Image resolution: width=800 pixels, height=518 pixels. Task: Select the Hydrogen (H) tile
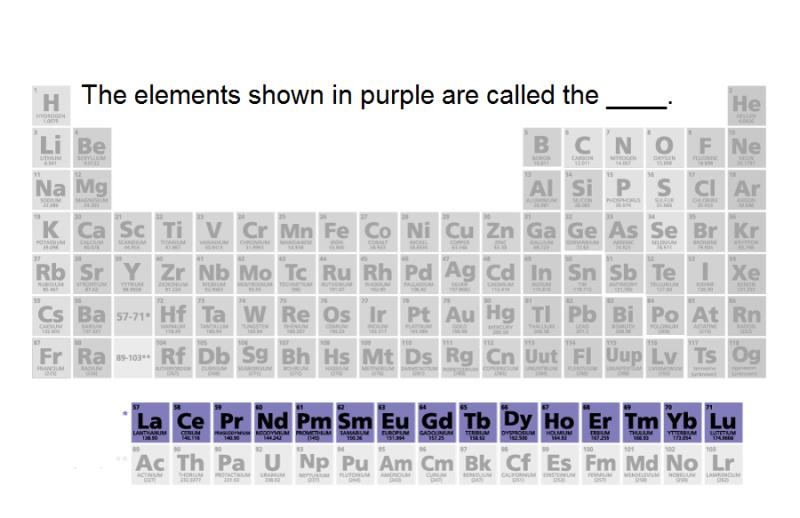[x=51, y=106]
